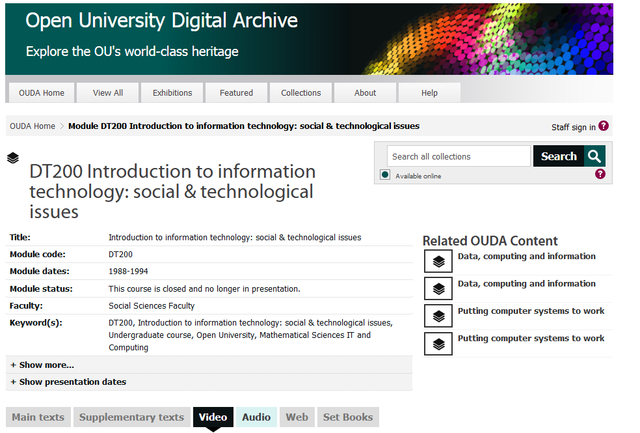The width and height of the screenshot is (640, 433).
Task: Switch to the Main texts tab
Action: click(38, 417)
